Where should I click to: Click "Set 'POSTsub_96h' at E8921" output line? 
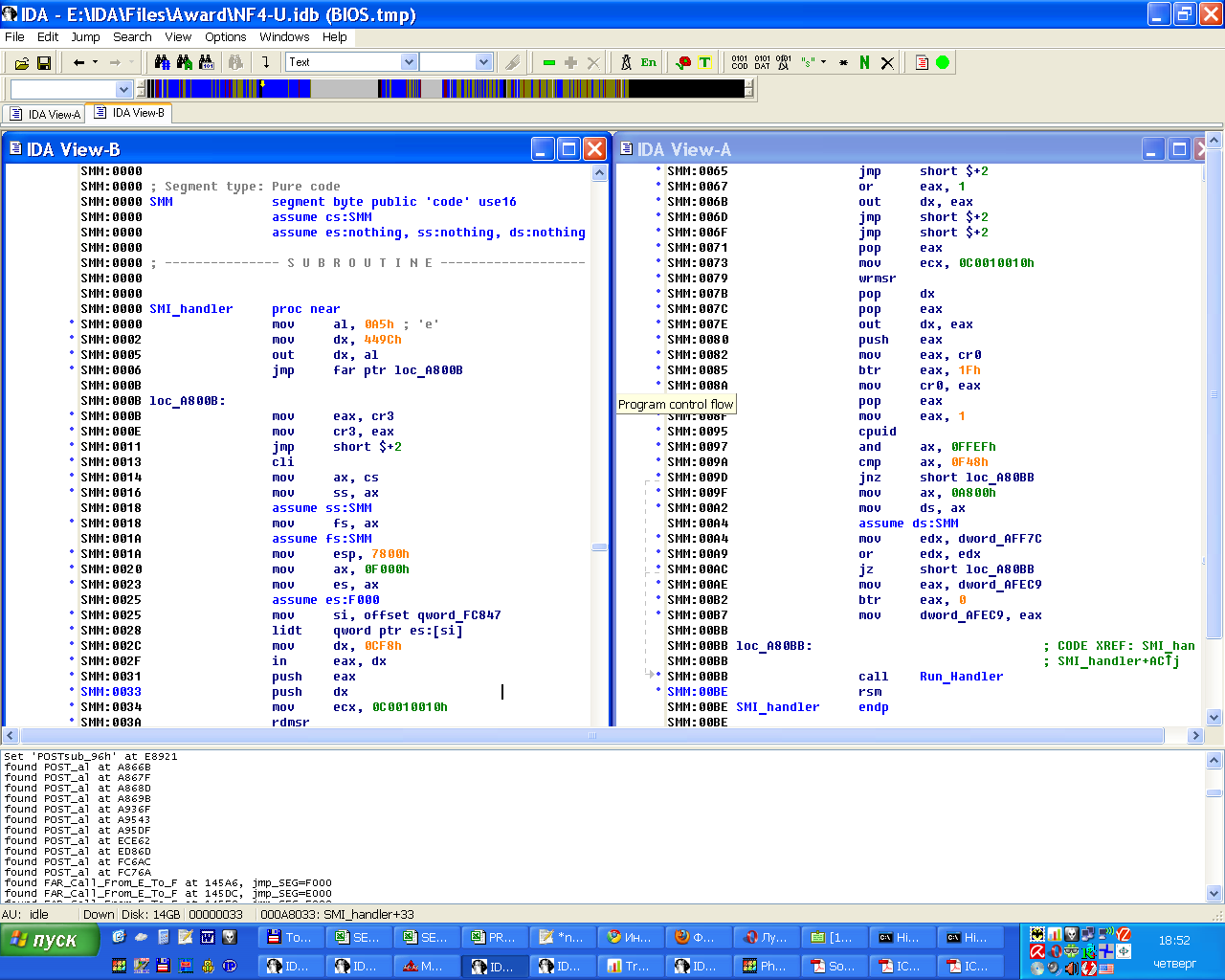[x=91, y=757]
